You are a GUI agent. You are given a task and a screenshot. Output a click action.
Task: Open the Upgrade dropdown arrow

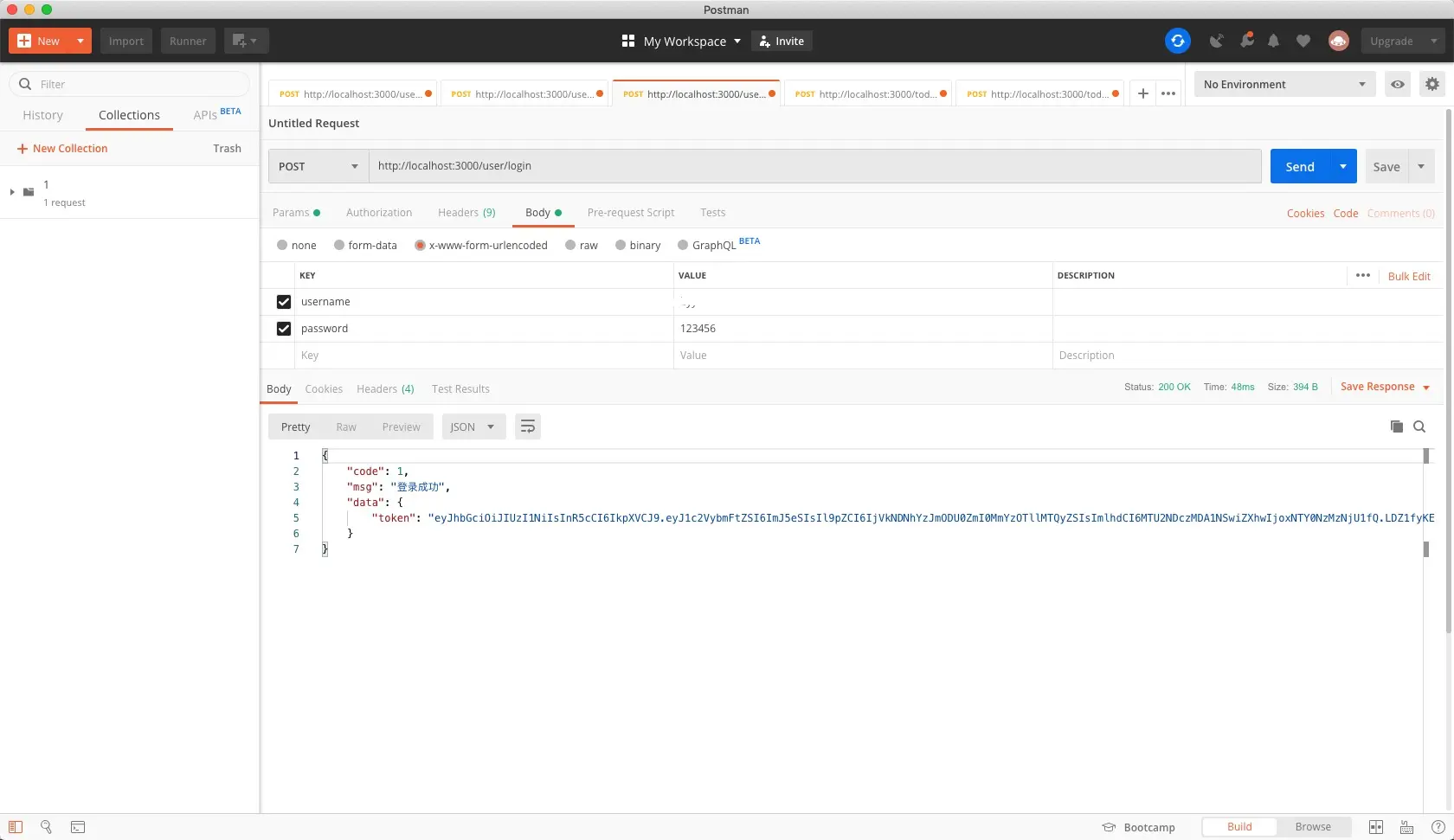[x=1434, y=41]
